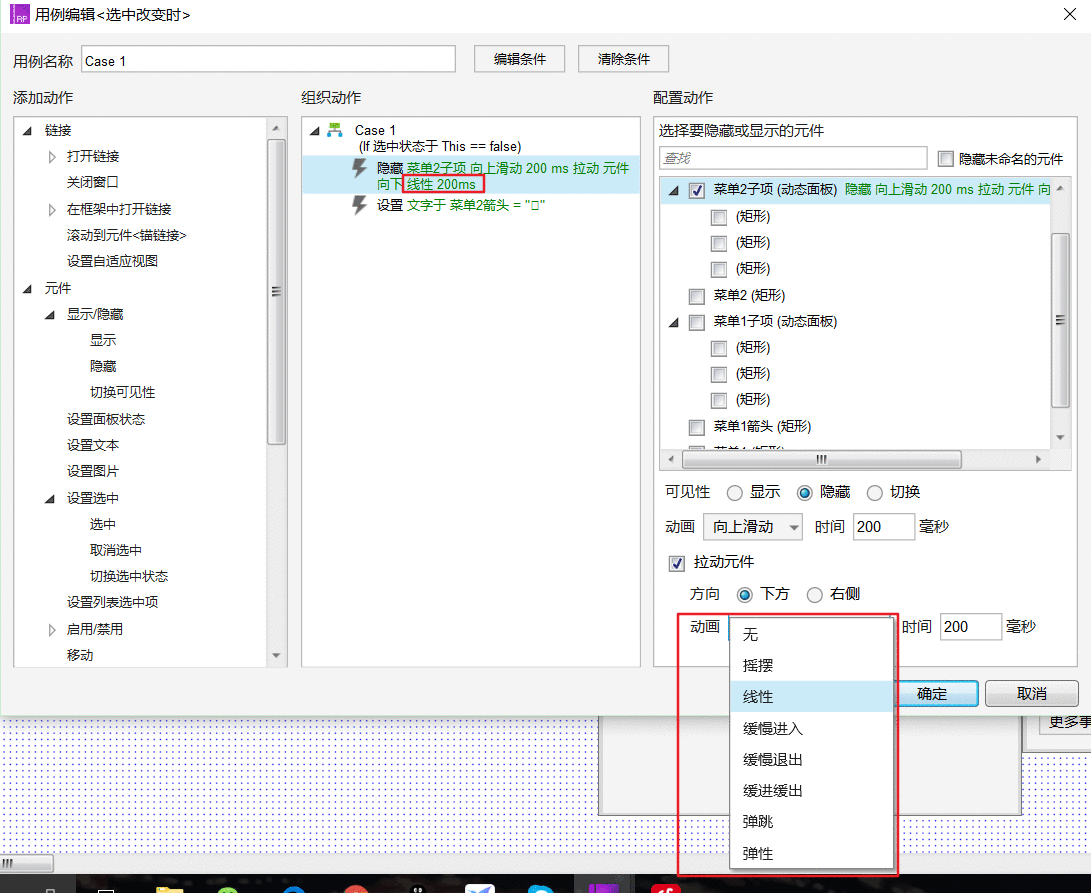Click the right arrow on the element list horizontal scrollbar

click(1037, 459)
